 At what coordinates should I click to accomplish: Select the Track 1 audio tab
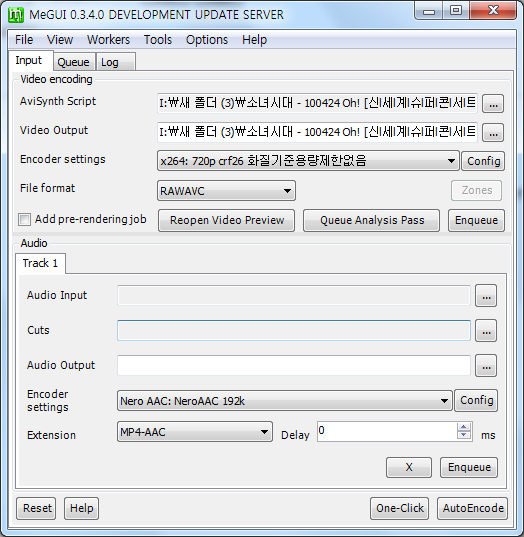click(x=40, y=263)
